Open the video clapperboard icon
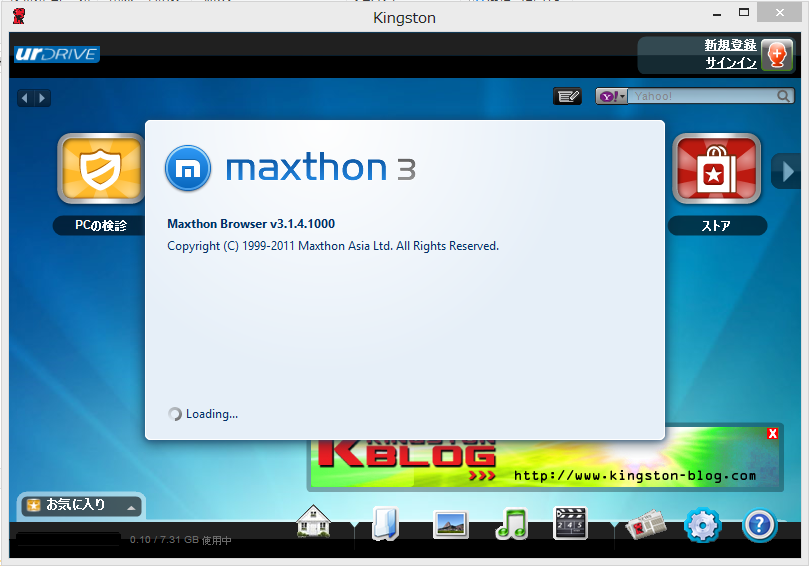Image resolution: width=809 pixels, height=566 pixels. pos(570,524)
